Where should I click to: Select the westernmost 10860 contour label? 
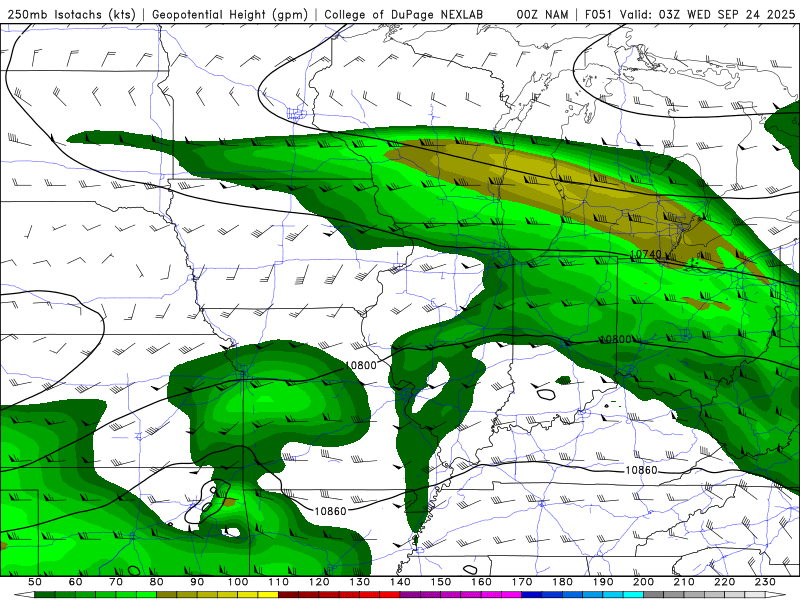tap(330, 511)
